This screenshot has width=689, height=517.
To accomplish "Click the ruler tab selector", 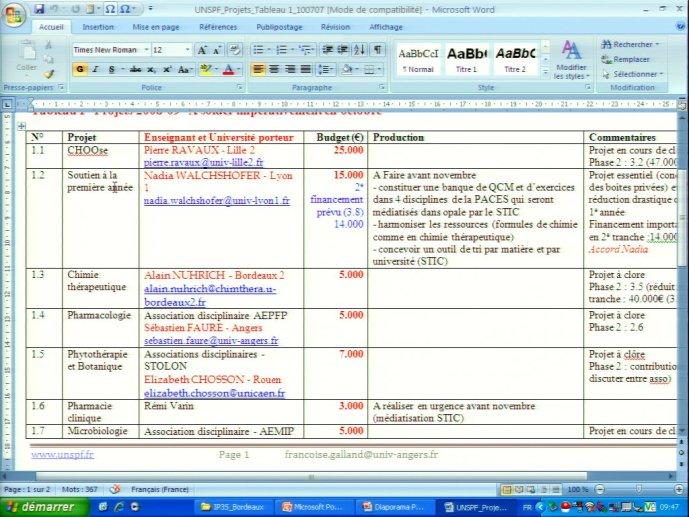I will click(x=7, y=105).
